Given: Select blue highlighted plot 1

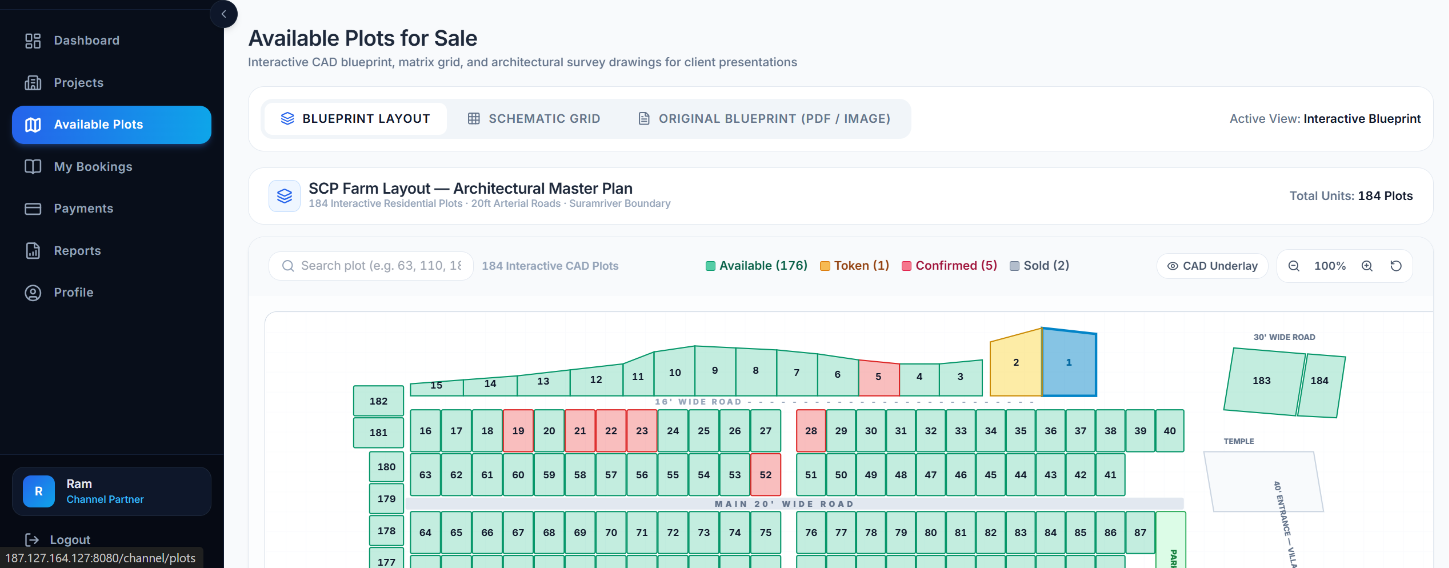Looking at the screenshot, I should click(1069, 362).
